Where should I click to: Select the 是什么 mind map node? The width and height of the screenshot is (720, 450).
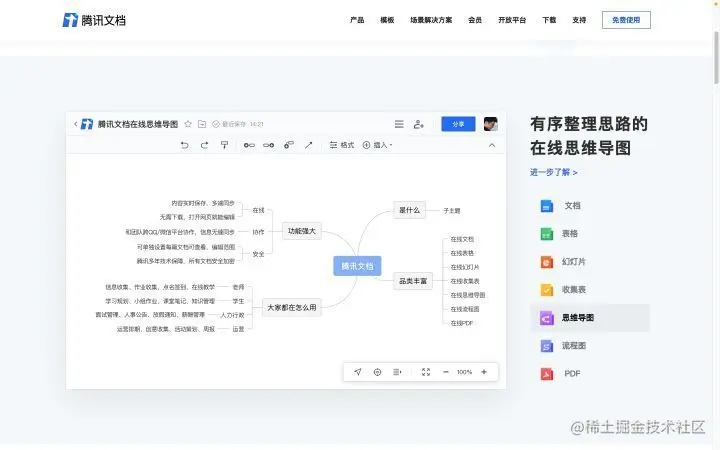[x=409, y=210]
